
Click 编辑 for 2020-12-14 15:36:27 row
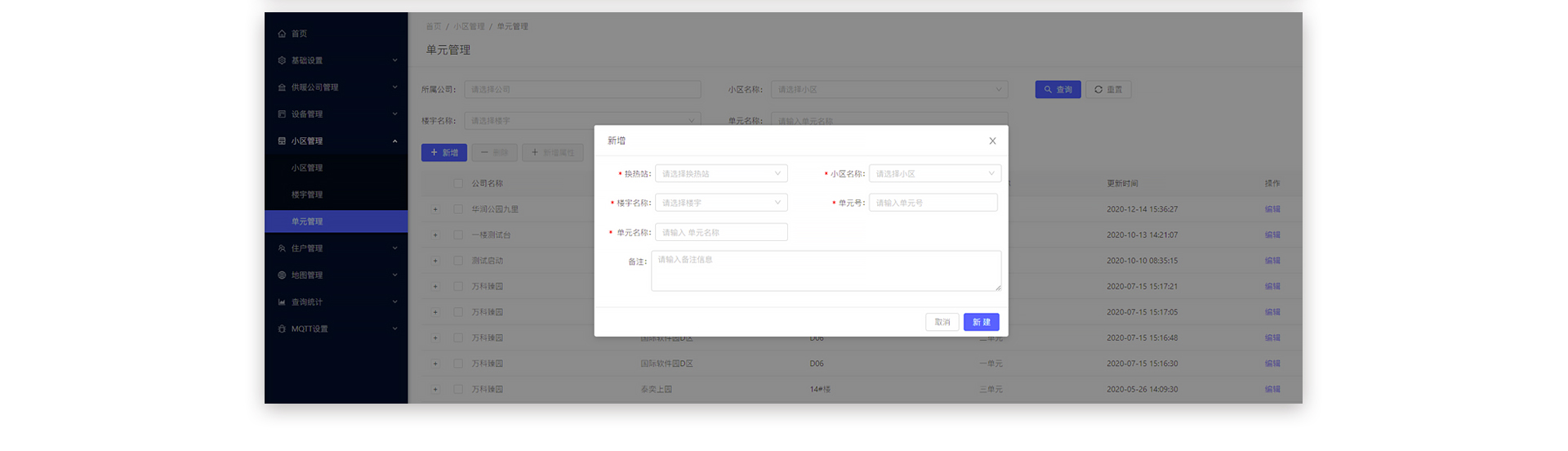coord(1272,209)
